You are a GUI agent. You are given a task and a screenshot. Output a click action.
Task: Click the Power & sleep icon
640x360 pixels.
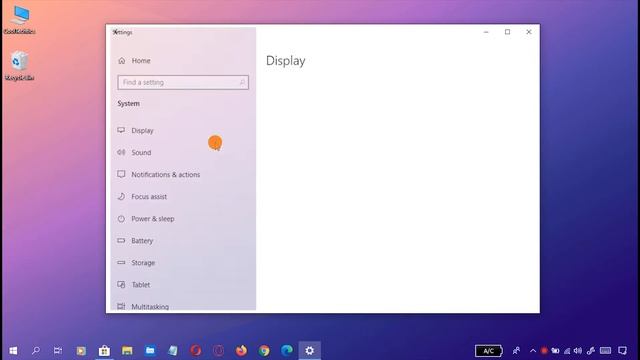click(121, 219)
